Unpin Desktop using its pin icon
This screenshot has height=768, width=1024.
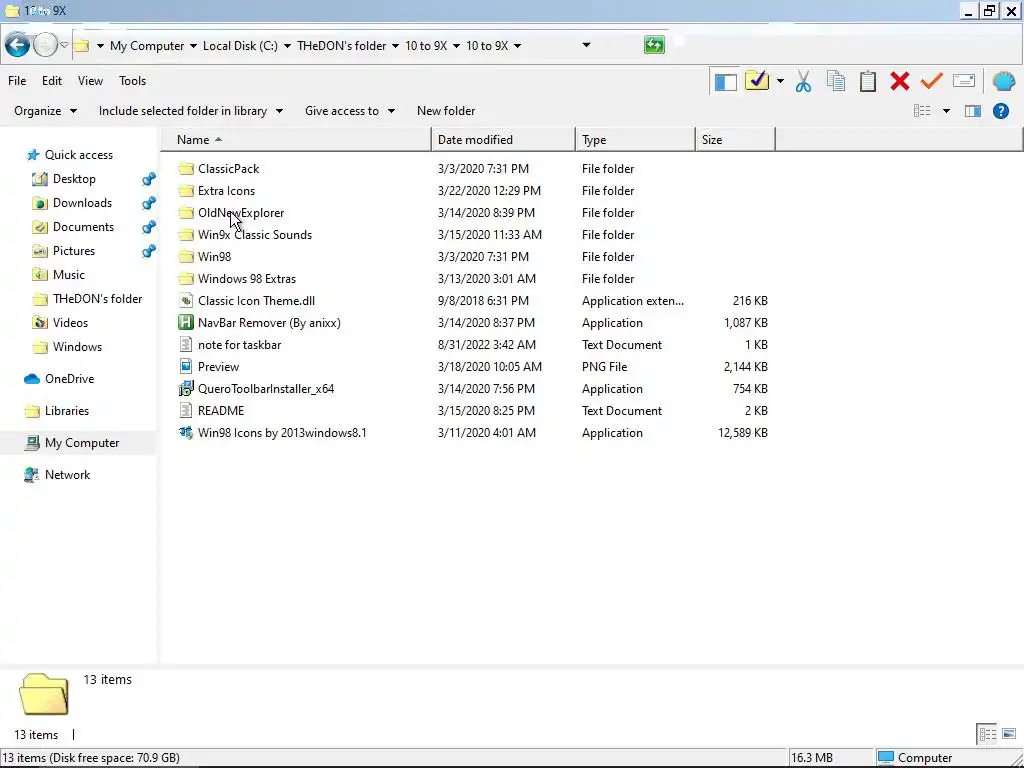[149, 179]
